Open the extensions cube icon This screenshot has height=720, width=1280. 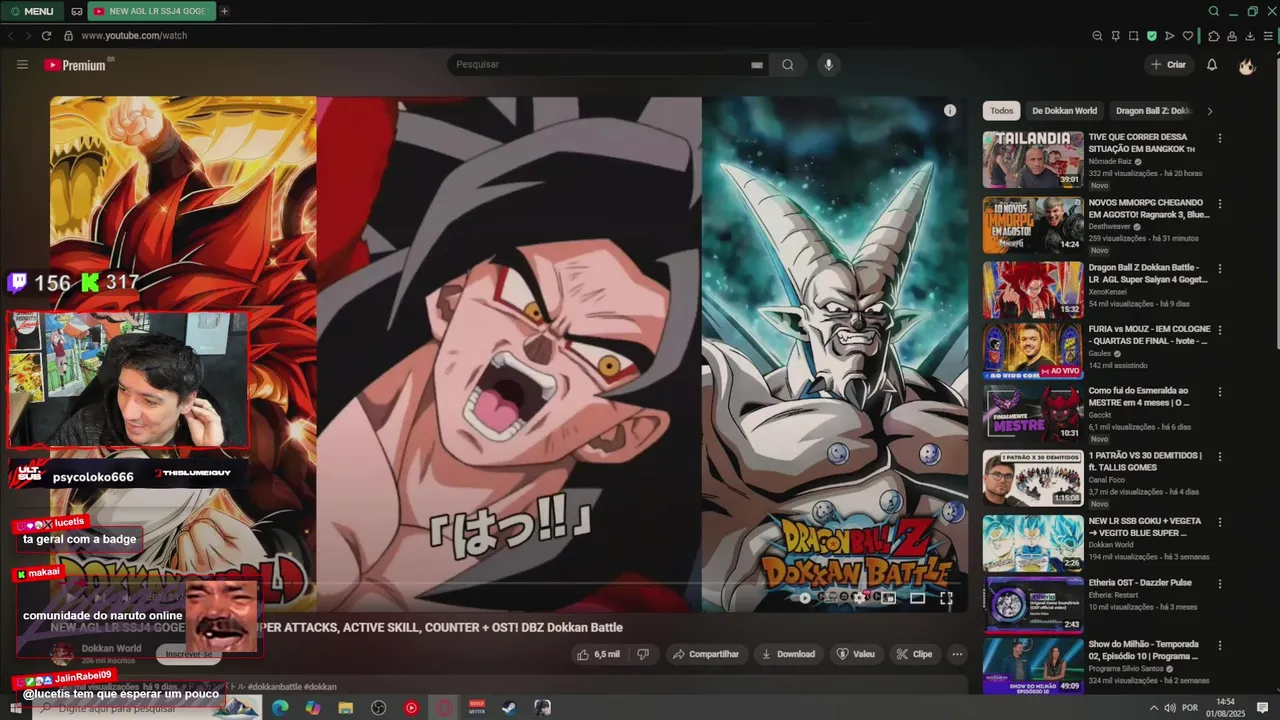(x=1214, y=35)
